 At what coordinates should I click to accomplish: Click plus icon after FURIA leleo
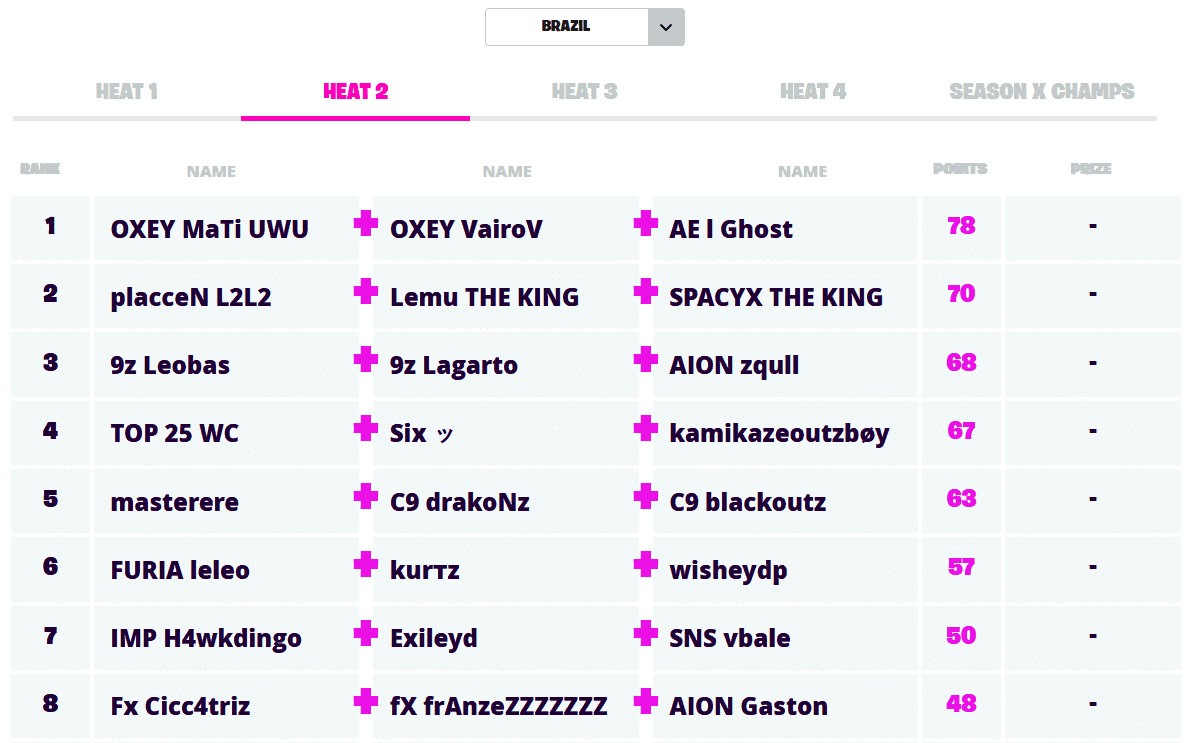click(366, 565)
